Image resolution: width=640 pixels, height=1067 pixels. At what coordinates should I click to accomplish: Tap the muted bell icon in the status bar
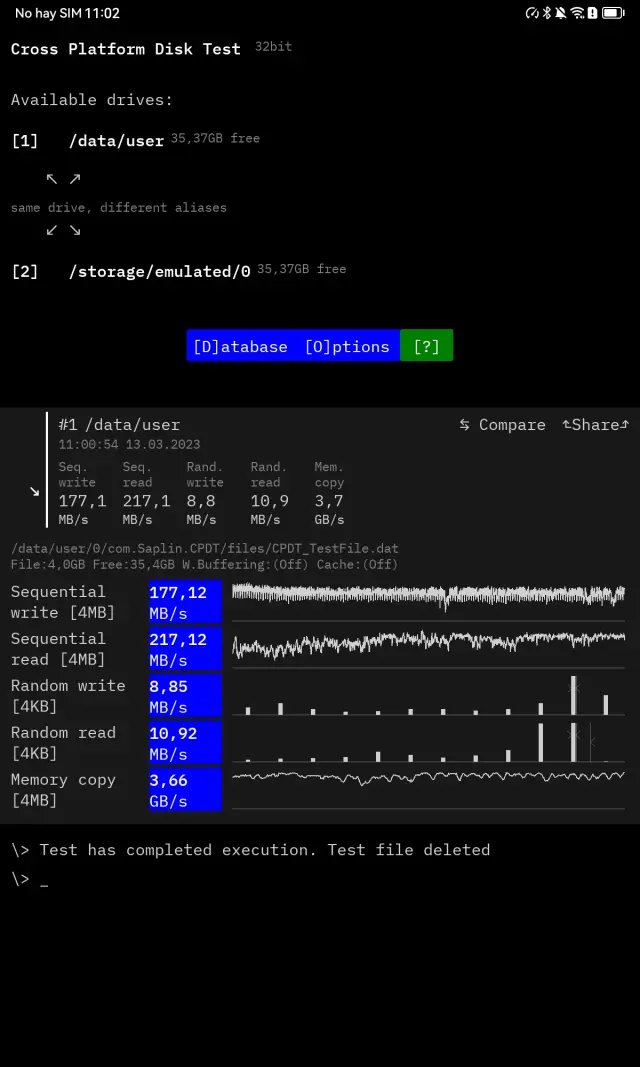click(561, 13)
